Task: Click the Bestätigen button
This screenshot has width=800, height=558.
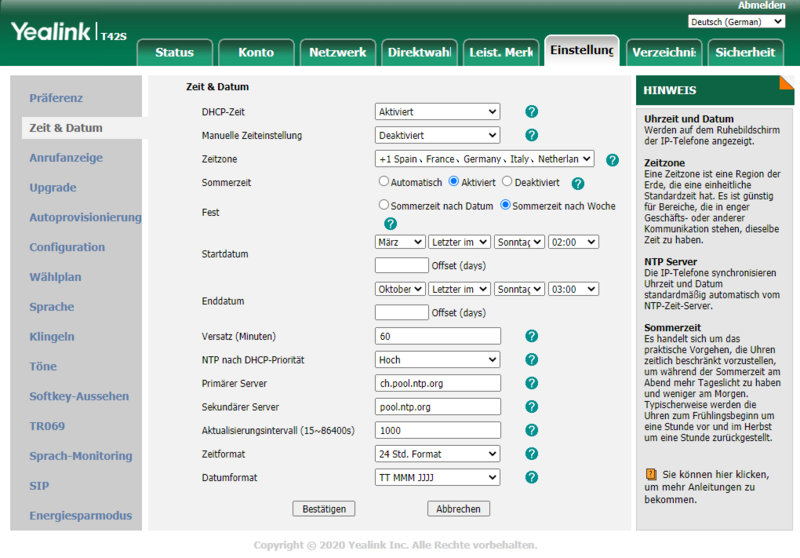Action: click(324, 509)
